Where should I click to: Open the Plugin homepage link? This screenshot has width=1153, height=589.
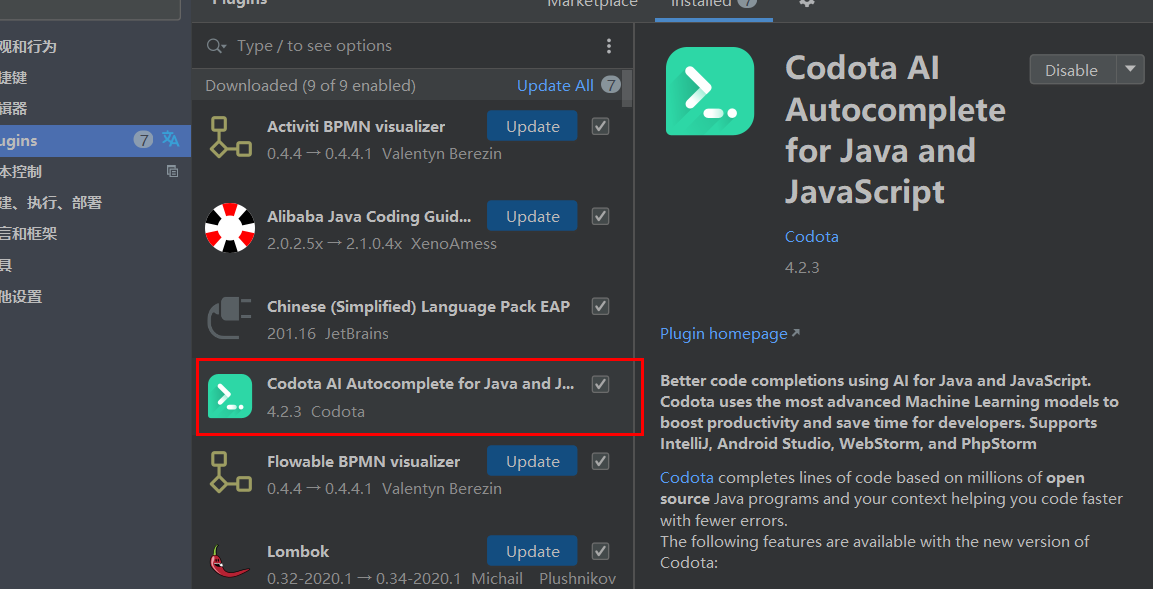(729, 333)
